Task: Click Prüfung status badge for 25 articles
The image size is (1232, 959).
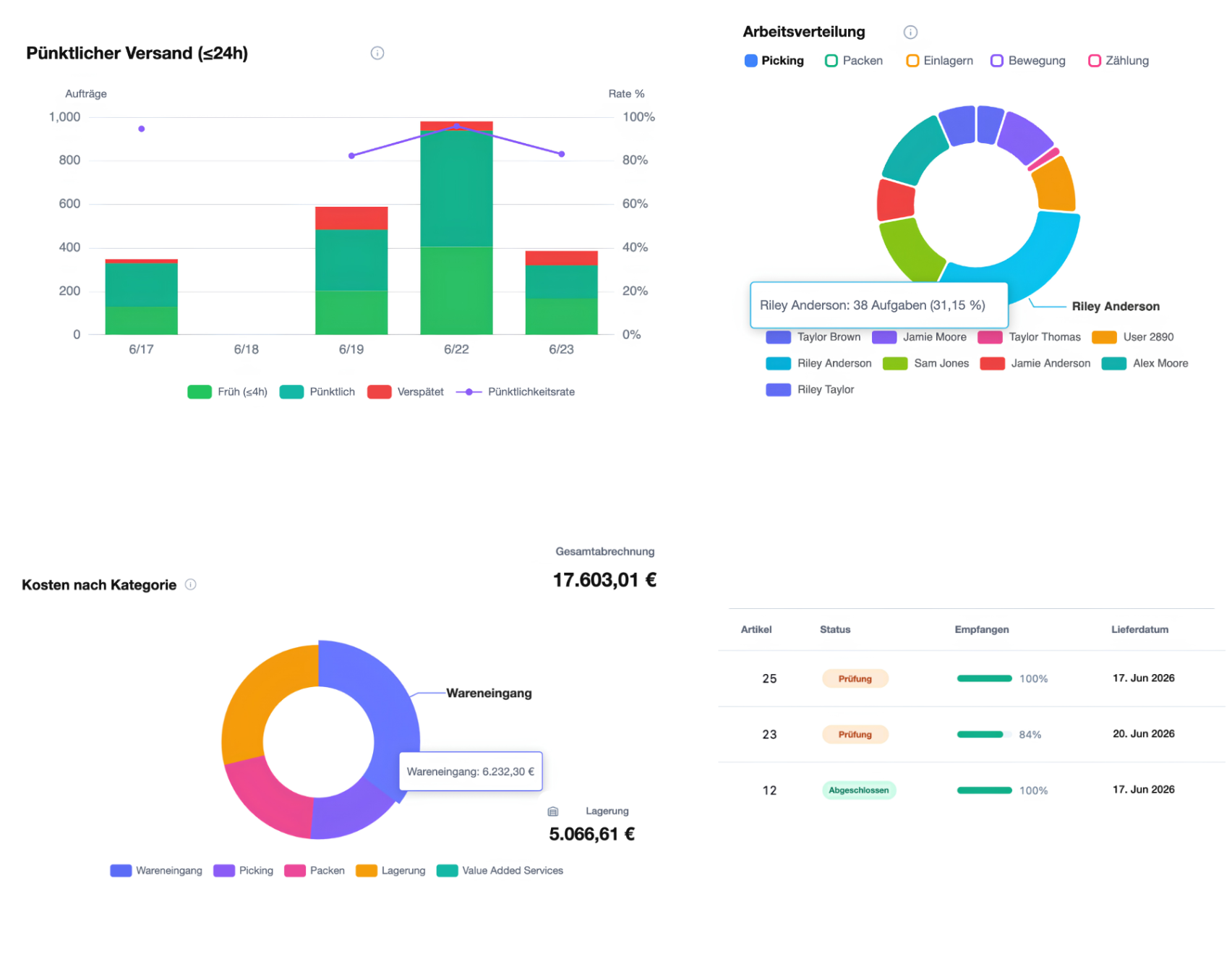Action: click(855, 679)
